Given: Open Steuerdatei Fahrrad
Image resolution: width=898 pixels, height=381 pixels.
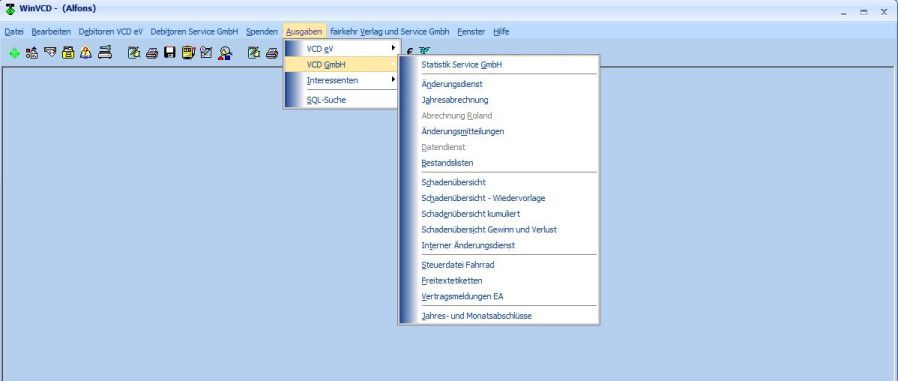Looking at the screenshot, I should point(499,265).
